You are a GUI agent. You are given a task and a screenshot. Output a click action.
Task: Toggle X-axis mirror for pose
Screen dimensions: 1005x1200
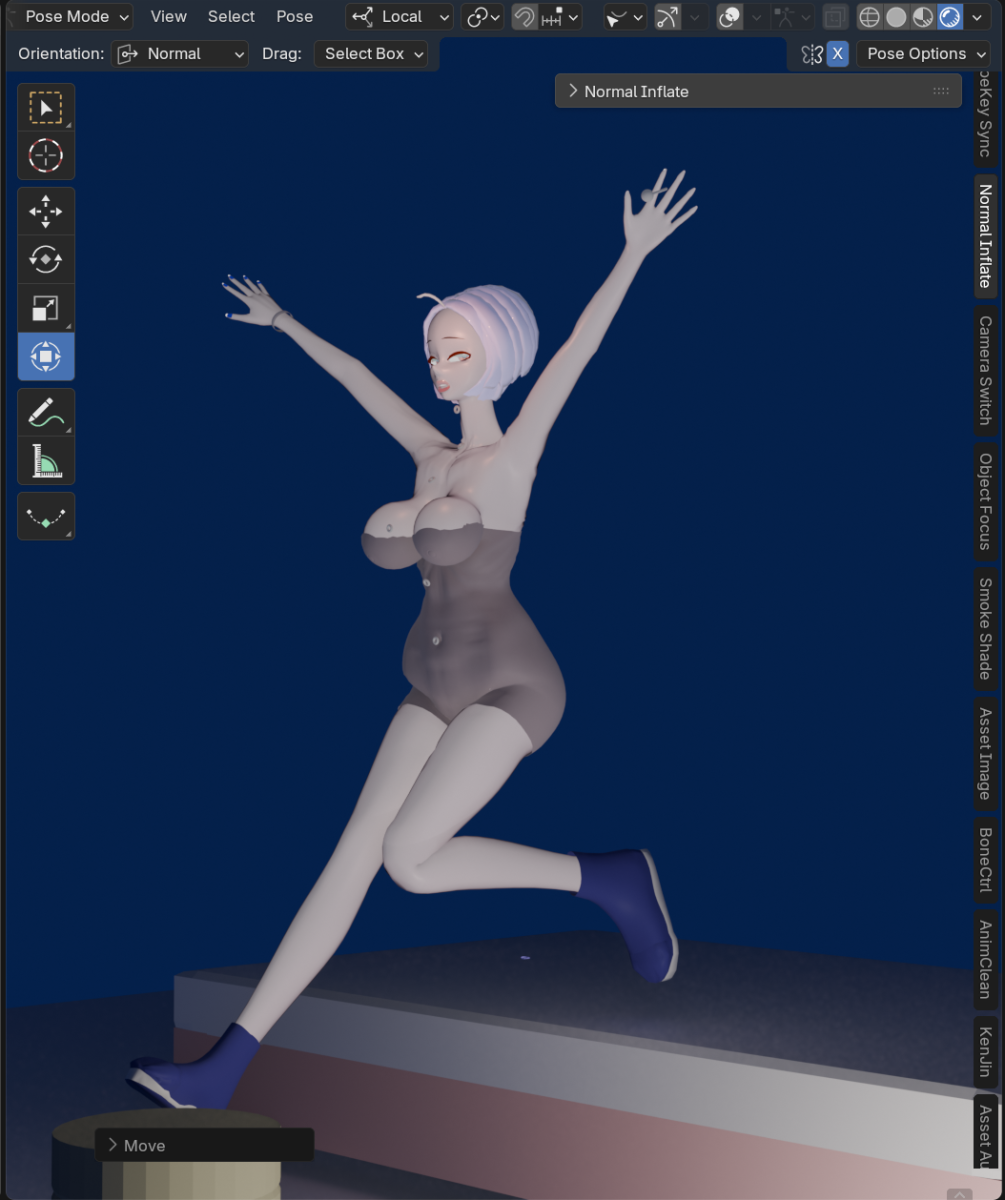coord(838,54)
